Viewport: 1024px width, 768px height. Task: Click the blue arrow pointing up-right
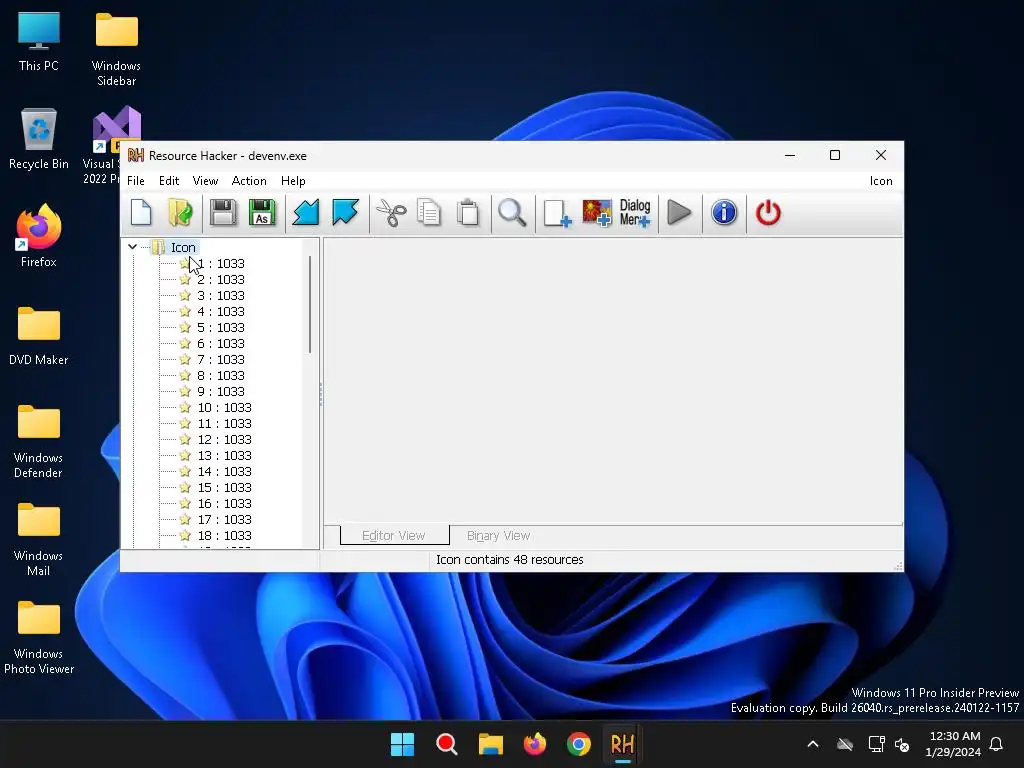345,213
